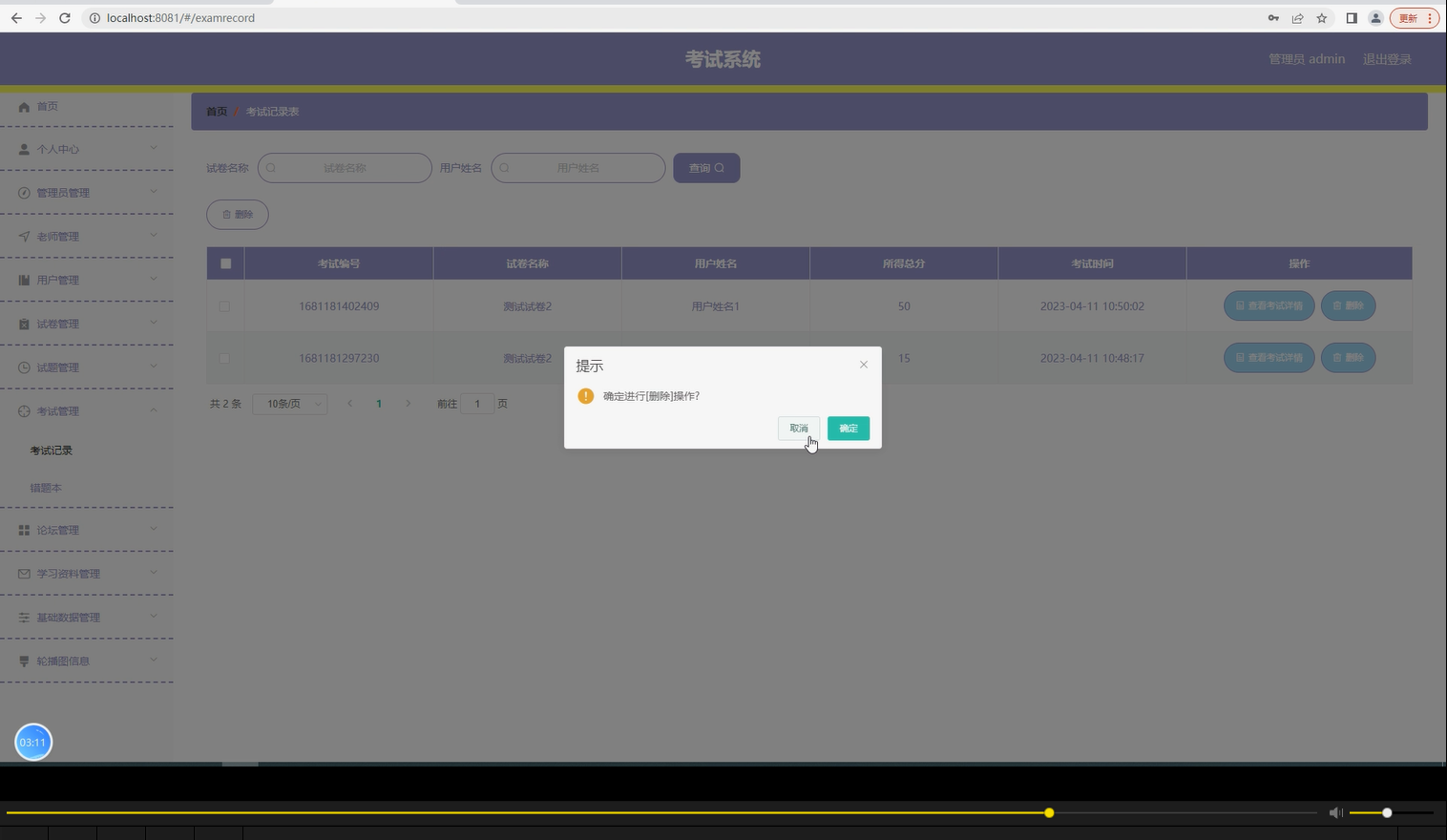The height and width of the screenshot is (840, 1447).
Task: Click the 用户管理 sidebar icon
Action: click(x=24, y=281)
